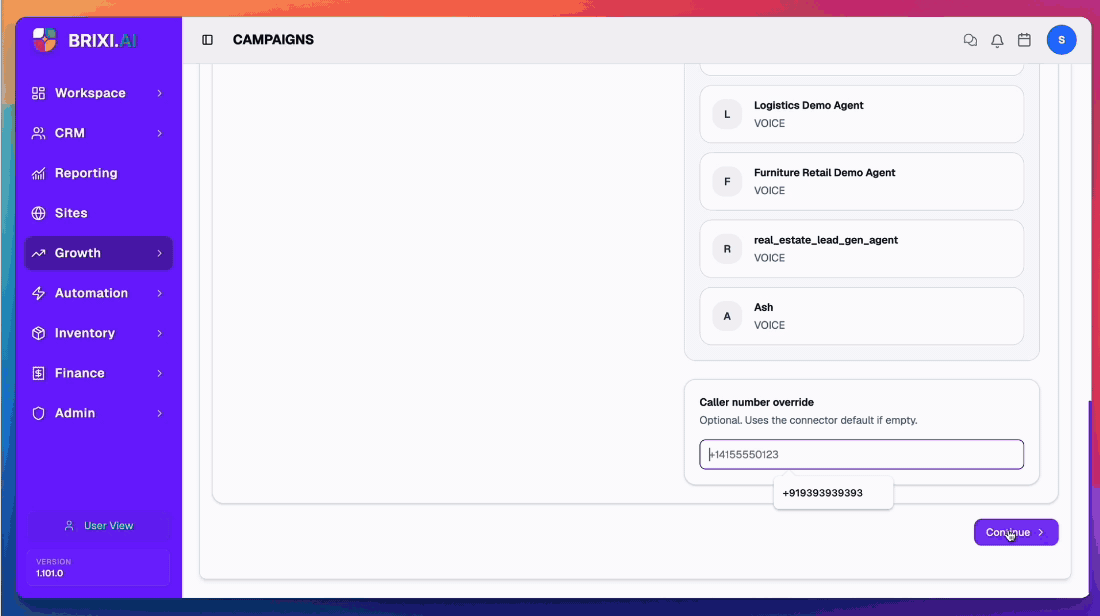Expand the Automation menu chevron
This screenshot has width=1100, height=616.
[x=160, y=293]
